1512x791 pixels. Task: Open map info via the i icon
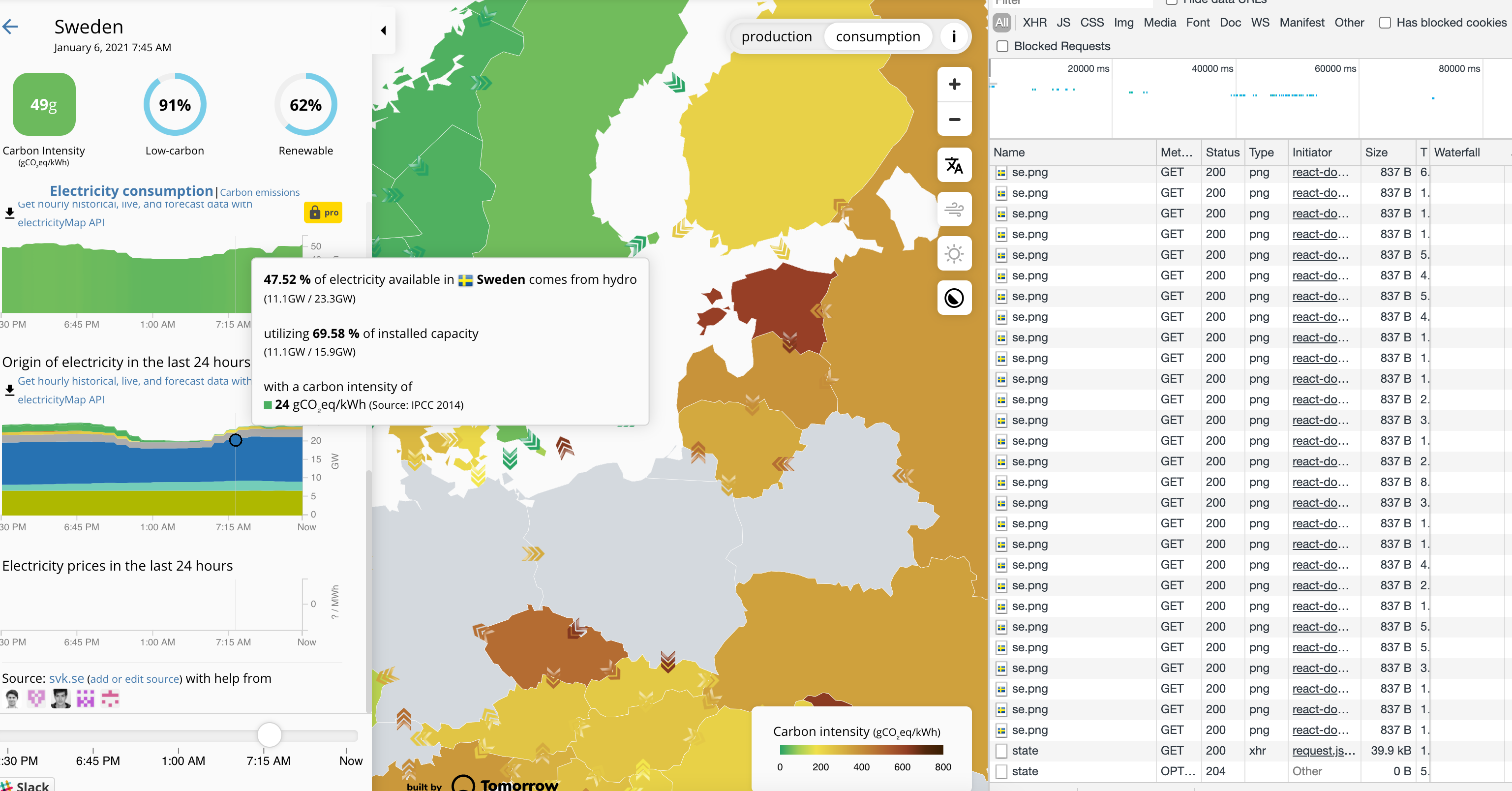pyautogui.click(x=954, y=36)
